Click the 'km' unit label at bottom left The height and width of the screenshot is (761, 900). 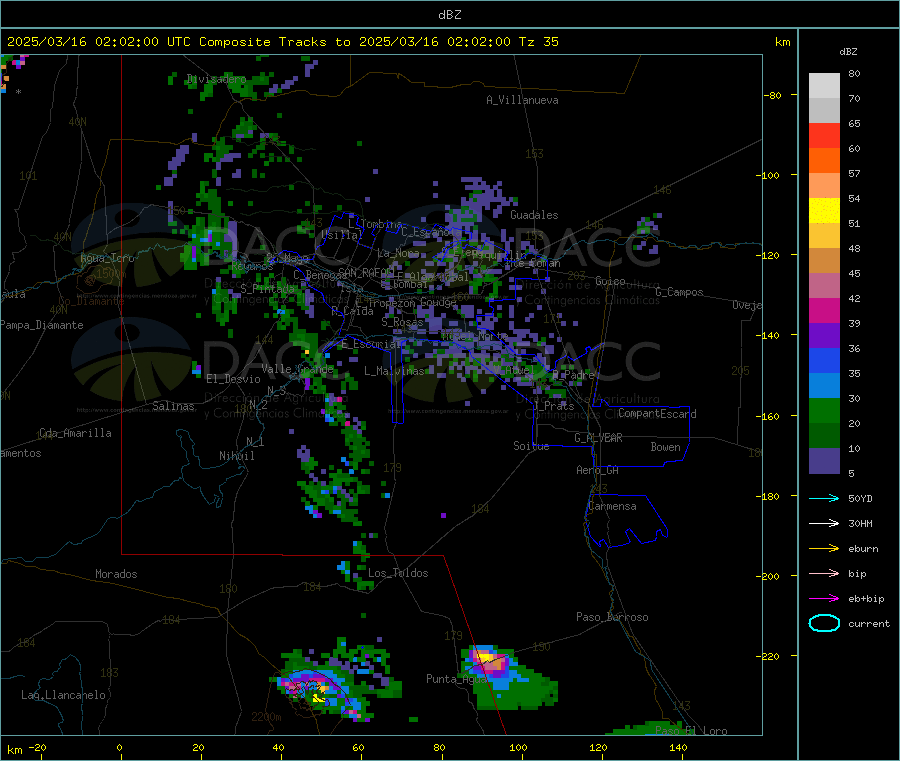14,750
